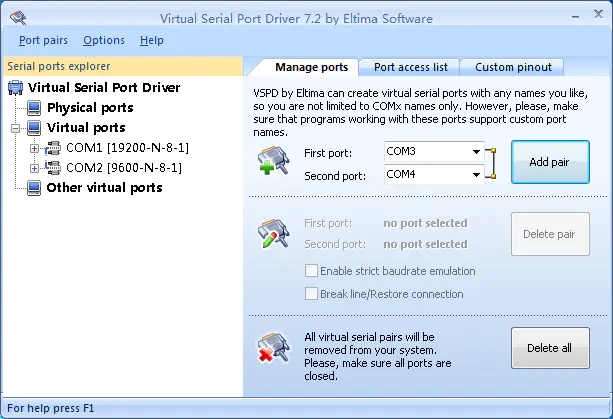
Task: Switch to the Port access list tab
Action: point(410,67)
